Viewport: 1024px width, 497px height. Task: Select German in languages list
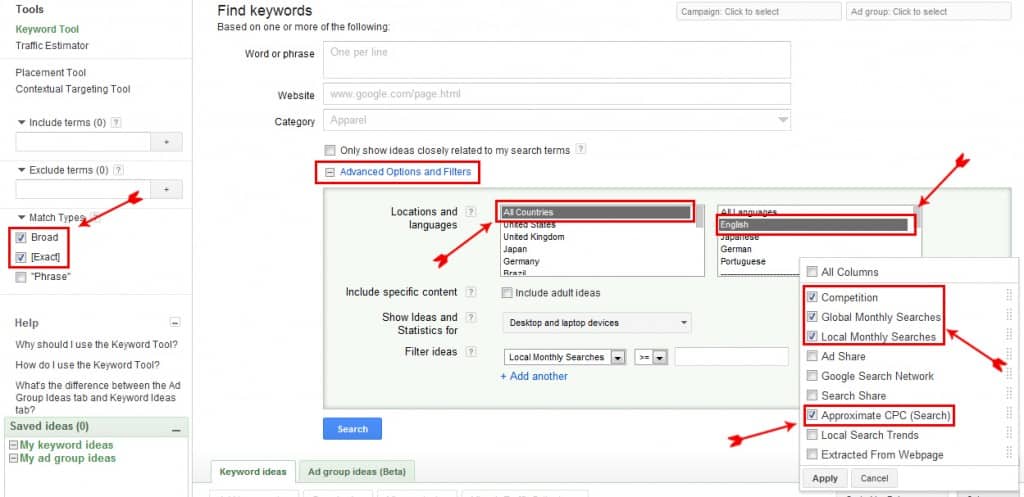[736, 249]
